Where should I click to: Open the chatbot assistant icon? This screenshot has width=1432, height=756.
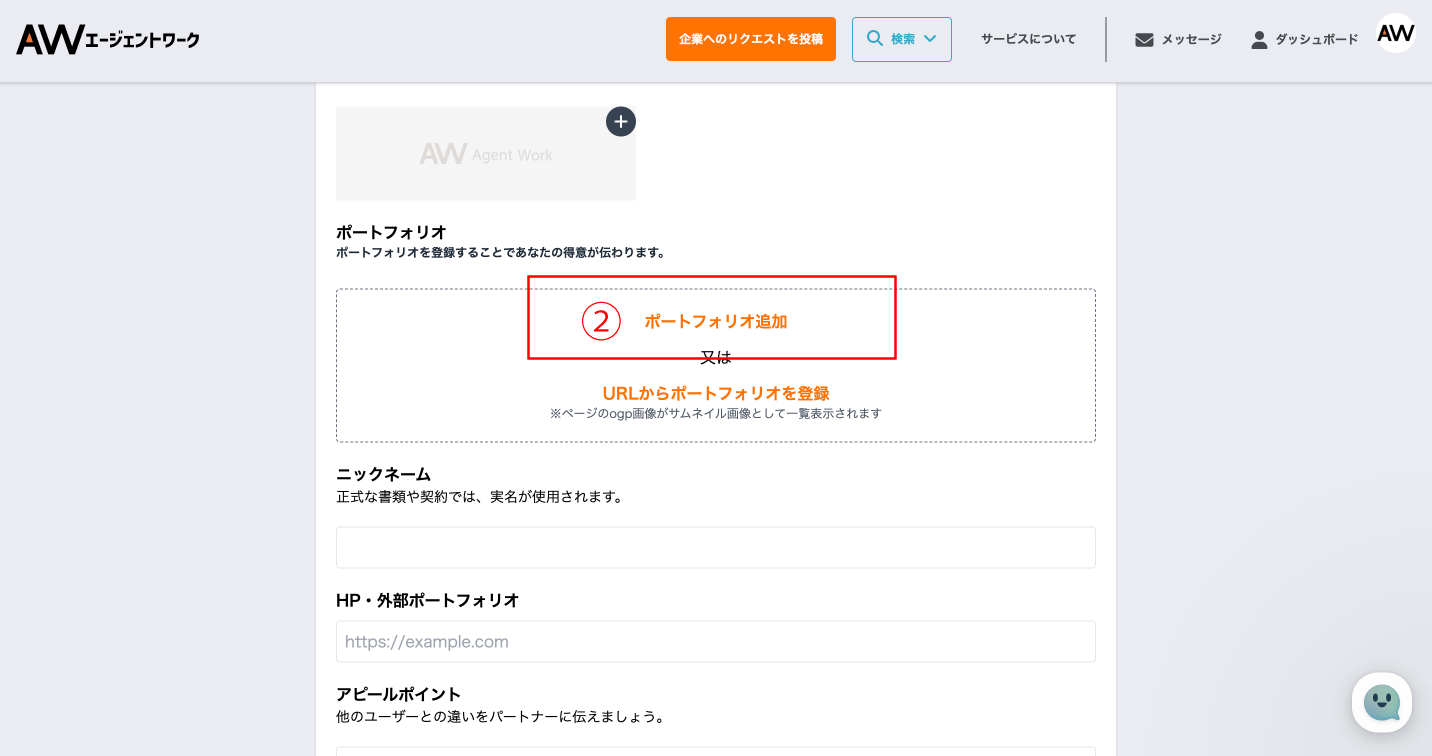point(1381,703)
